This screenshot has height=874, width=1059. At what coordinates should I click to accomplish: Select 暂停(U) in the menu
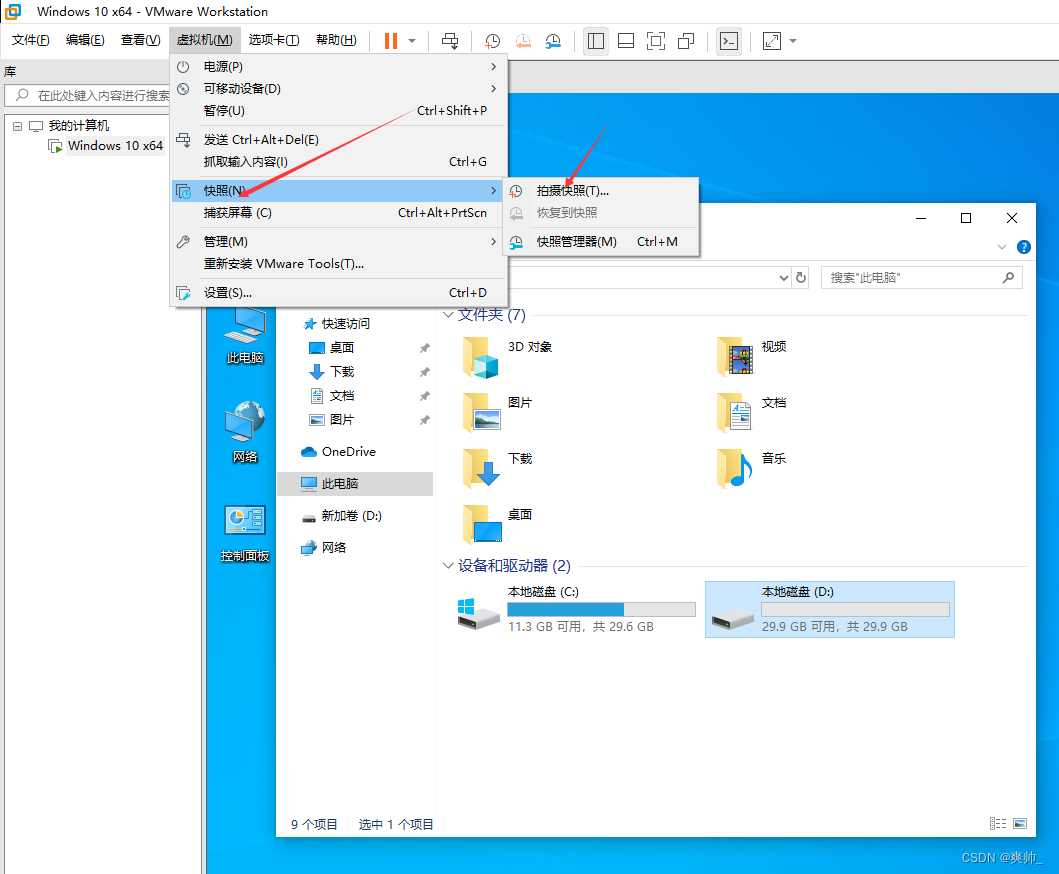point(338,111)
